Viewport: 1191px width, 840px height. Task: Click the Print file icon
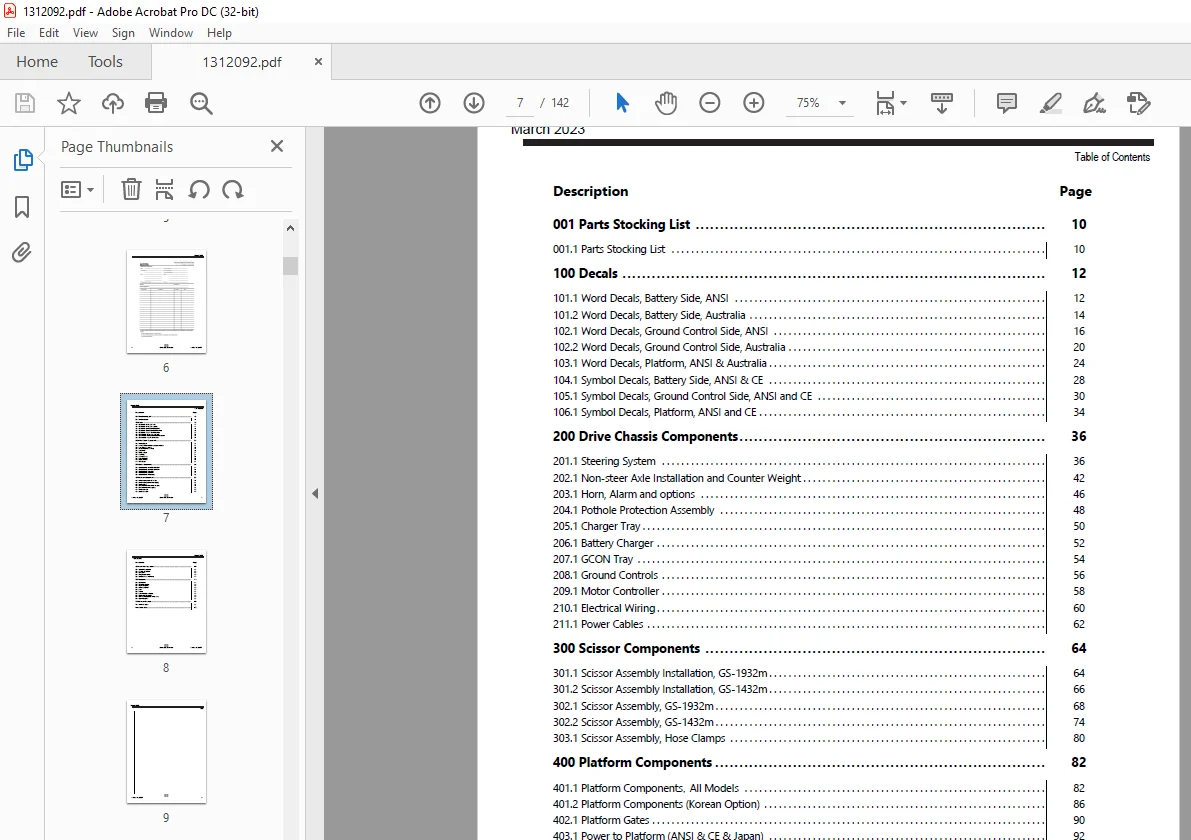coord(156,103)
